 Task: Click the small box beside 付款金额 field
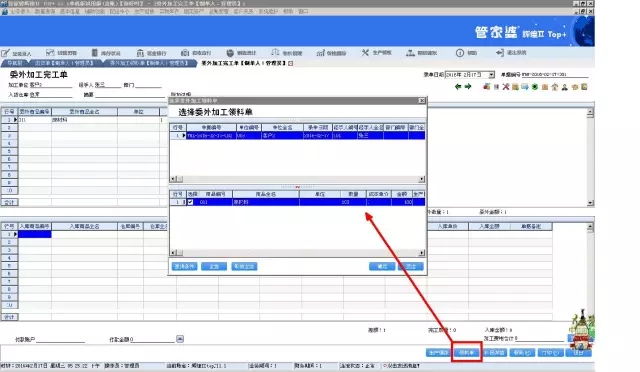click(180, 339)
